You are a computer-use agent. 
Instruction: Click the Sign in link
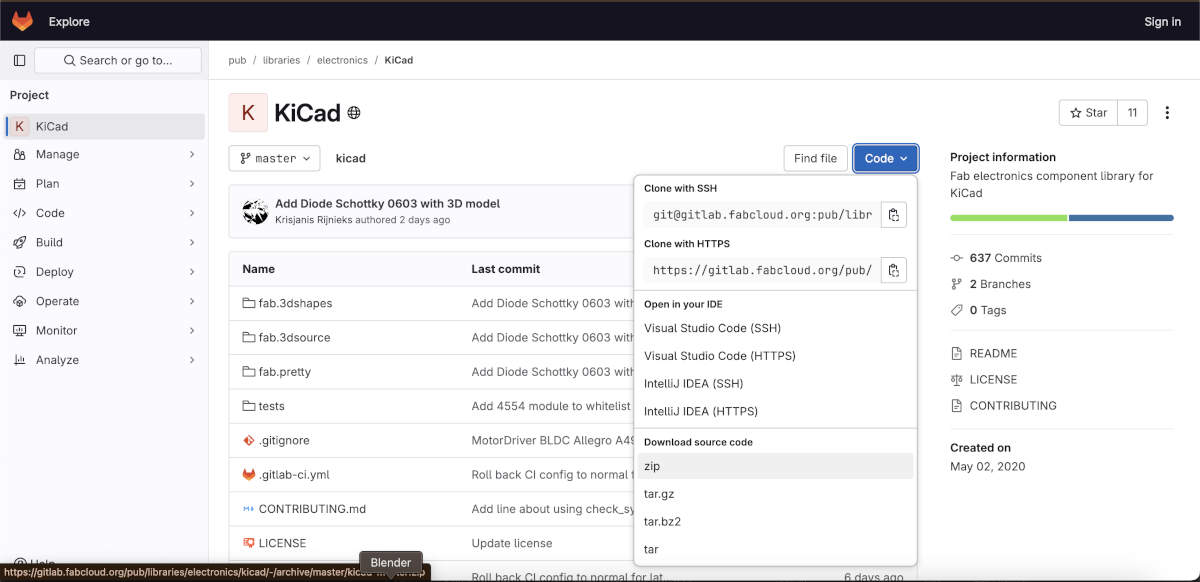click(x=1162, y=21)
